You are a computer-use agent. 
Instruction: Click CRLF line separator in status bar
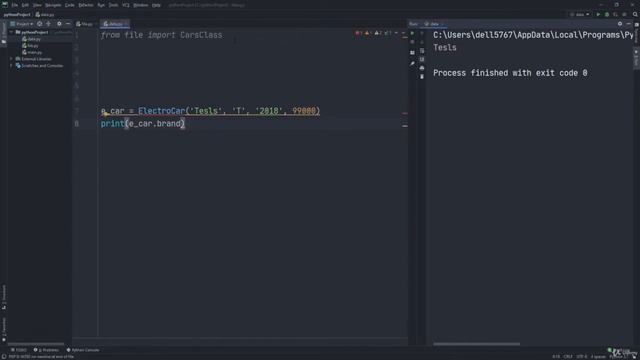pos(568,357)
